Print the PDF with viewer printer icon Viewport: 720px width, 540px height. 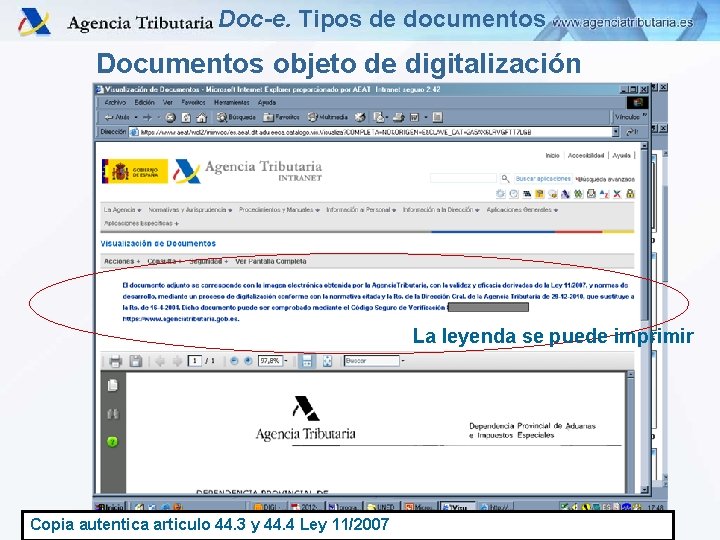[x=115, y=361]
